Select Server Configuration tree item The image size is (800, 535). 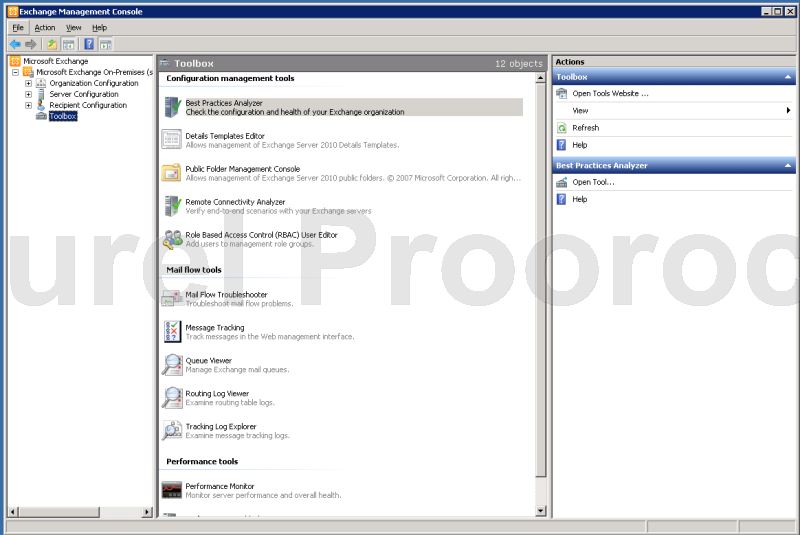pyautogui.click(x=84, y=94)
